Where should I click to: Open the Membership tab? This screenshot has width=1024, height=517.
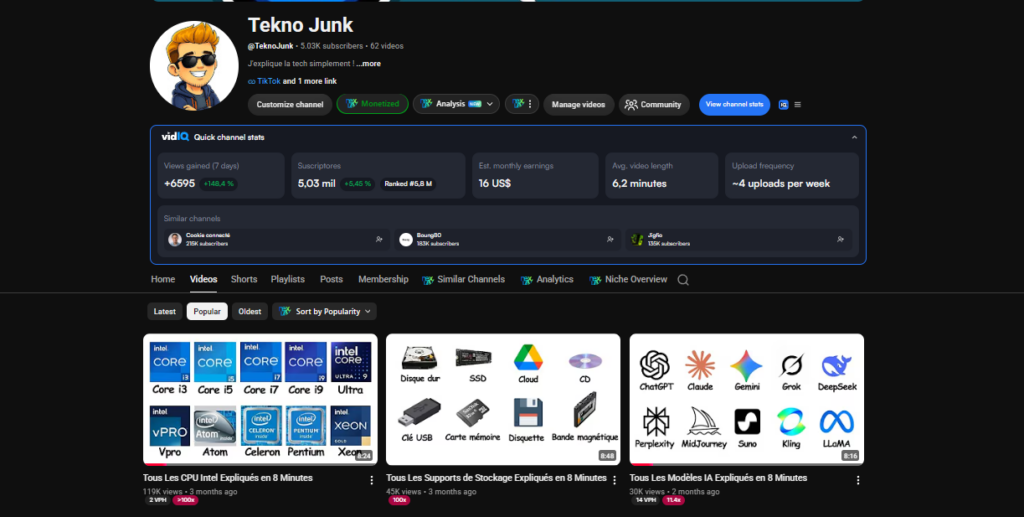[383, 279]
